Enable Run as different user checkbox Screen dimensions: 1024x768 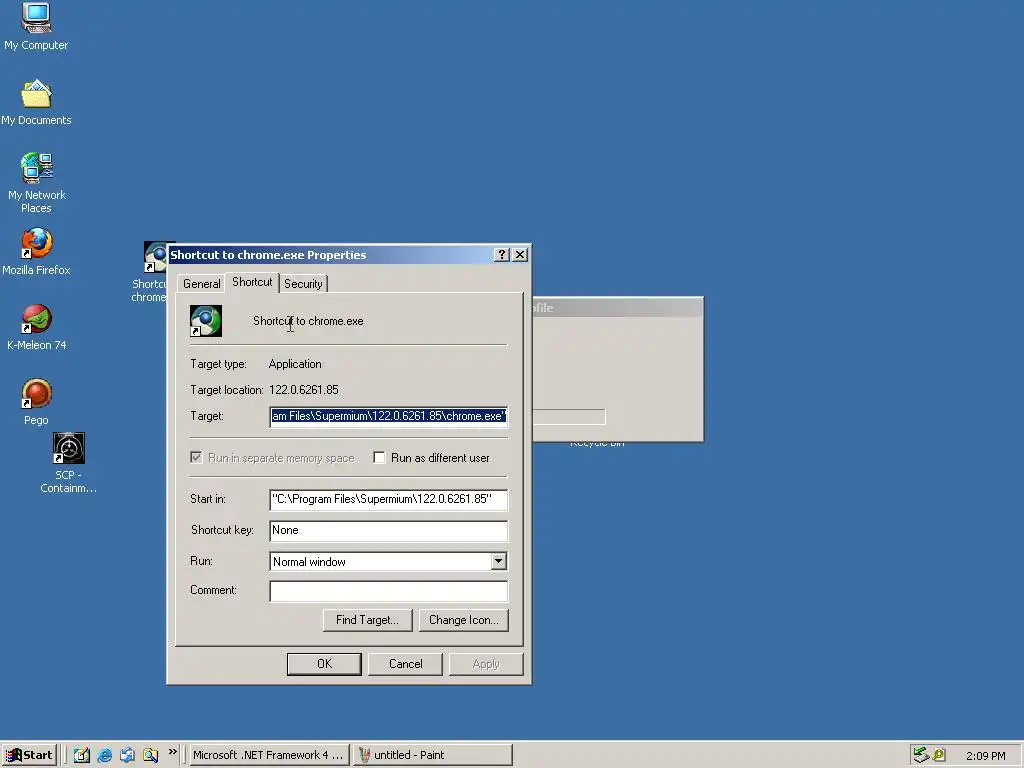379,457
